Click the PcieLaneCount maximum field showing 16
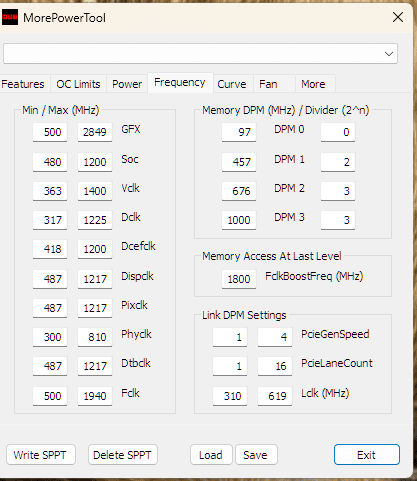The height and width of the screenshot is (481, 417). 275,366
